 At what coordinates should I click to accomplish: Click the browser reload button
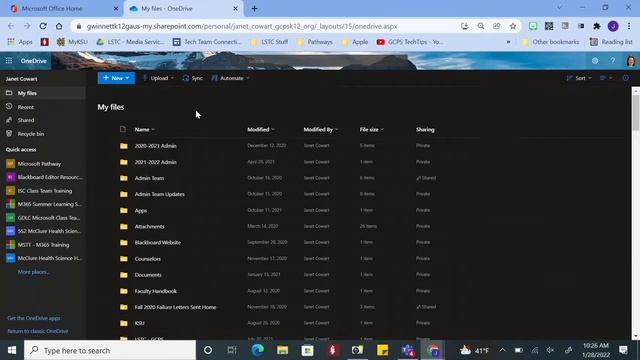point(43,26)
